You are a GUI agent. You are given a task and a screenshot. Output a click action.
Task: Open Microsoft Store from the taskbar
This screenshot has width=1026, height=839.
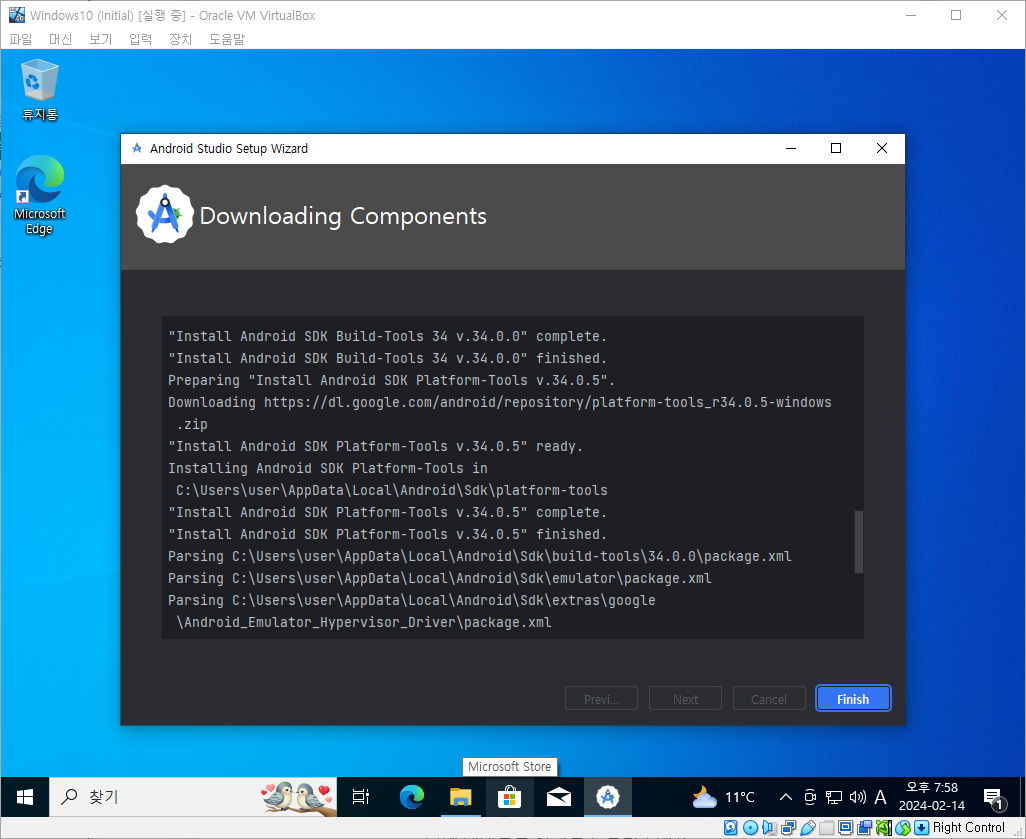coord(509,796)
